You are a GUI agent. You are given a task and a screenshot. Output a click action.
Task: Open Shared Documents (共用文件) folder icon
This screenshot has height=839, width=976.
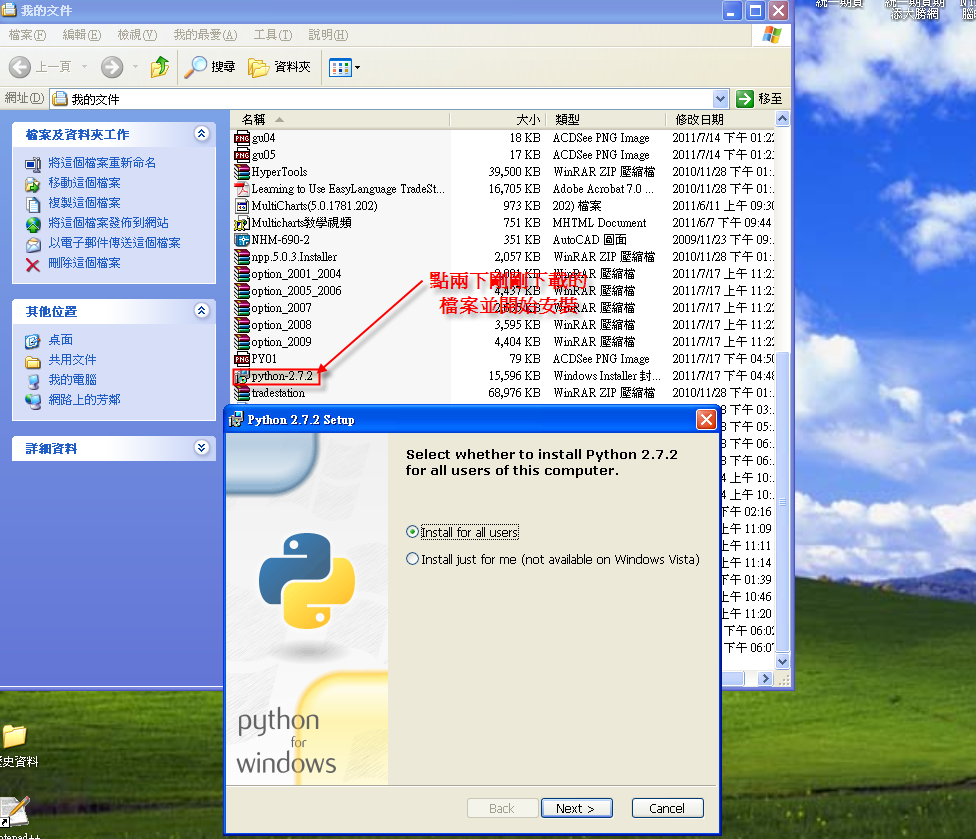point(32,361)
